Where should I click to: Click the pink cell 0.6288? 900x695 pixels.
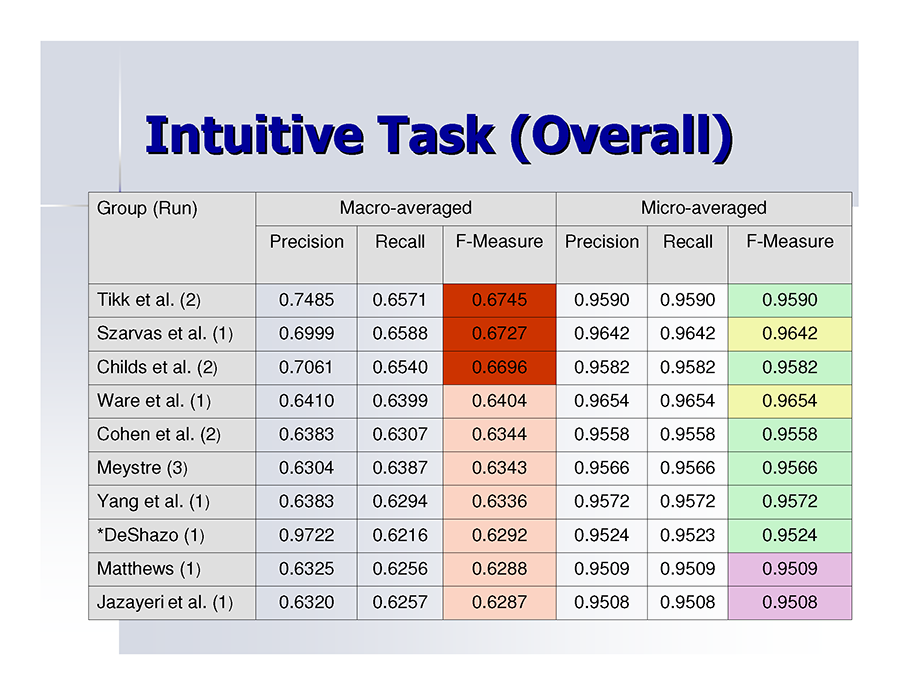pyautogui.click(x=499, y=569)
